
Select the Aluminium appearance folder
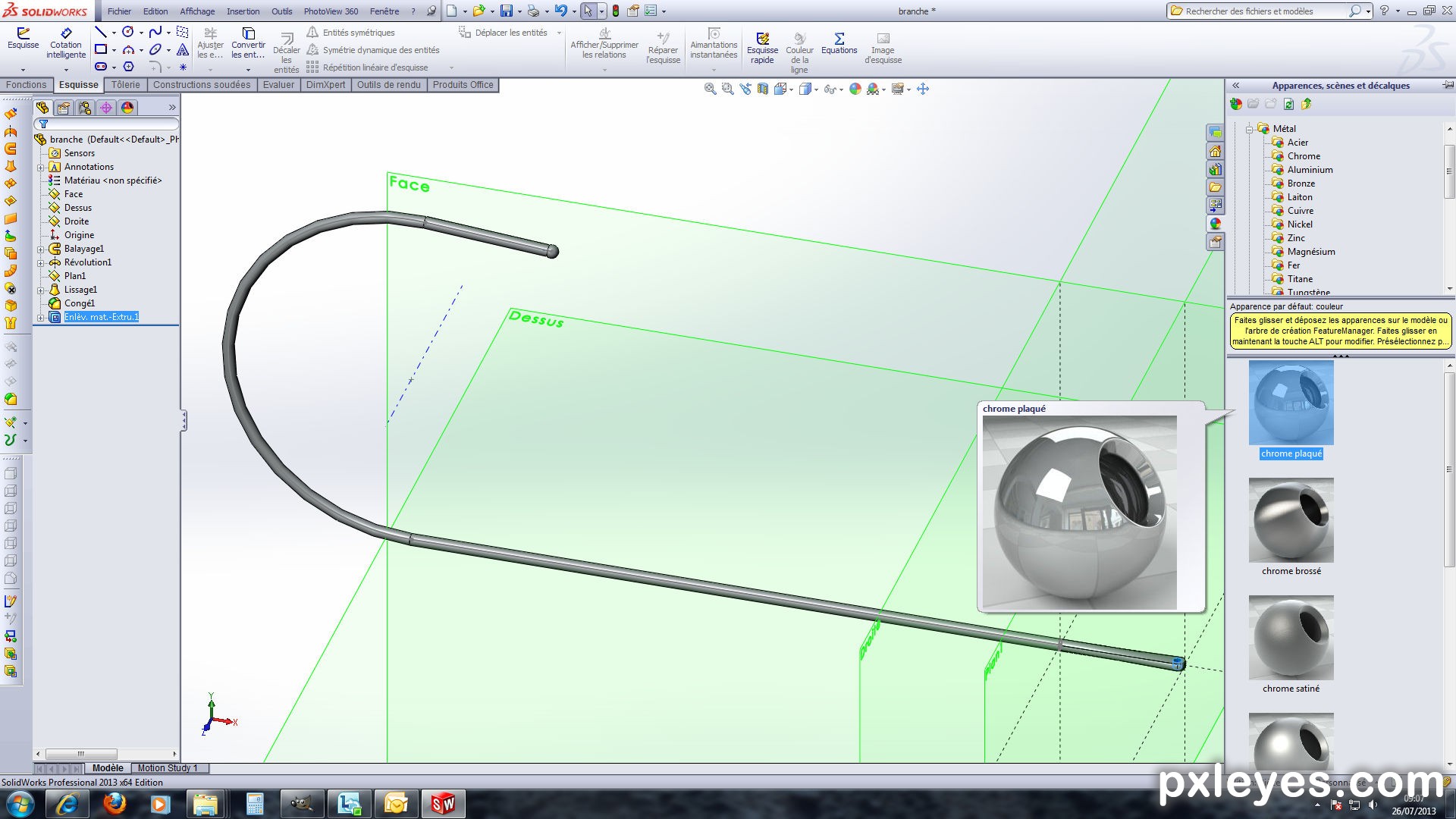[1302, 170]
